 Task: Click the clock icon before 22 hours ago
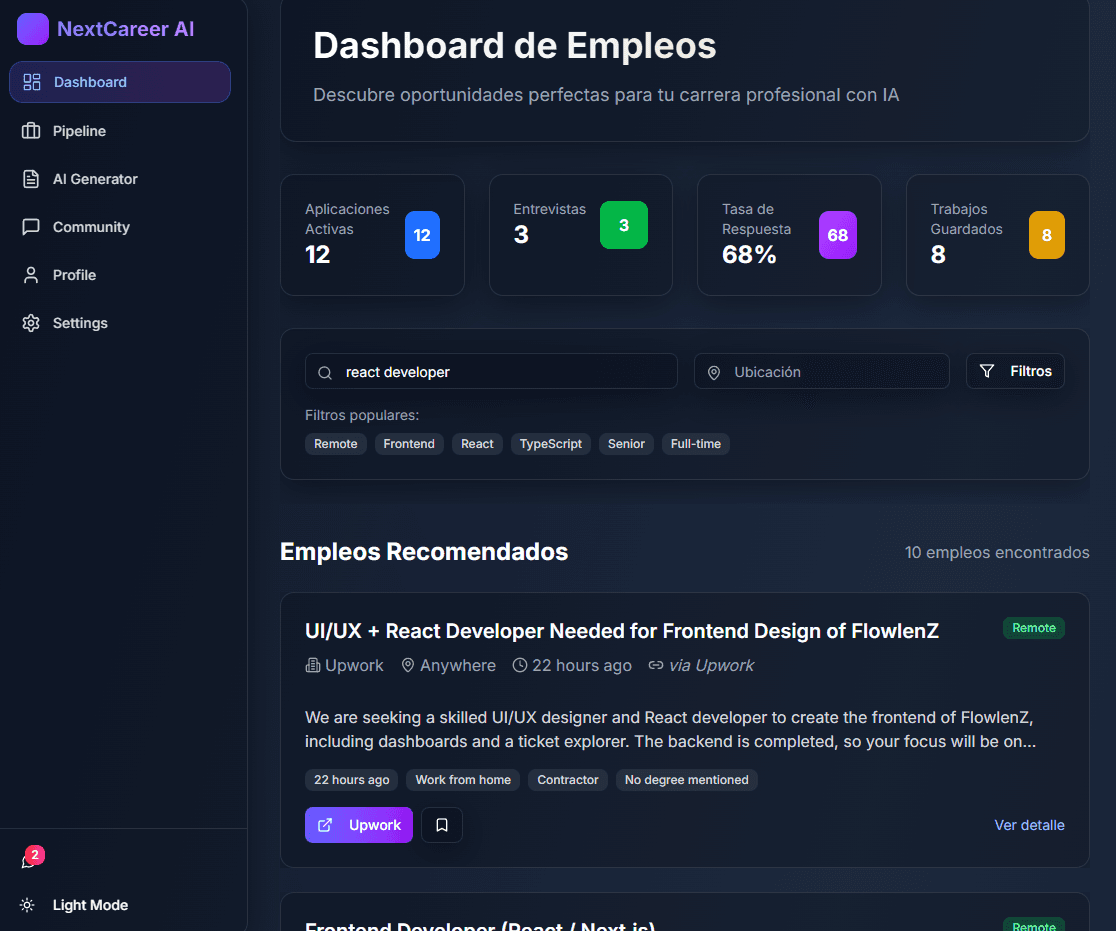click(x=520, y=666)
